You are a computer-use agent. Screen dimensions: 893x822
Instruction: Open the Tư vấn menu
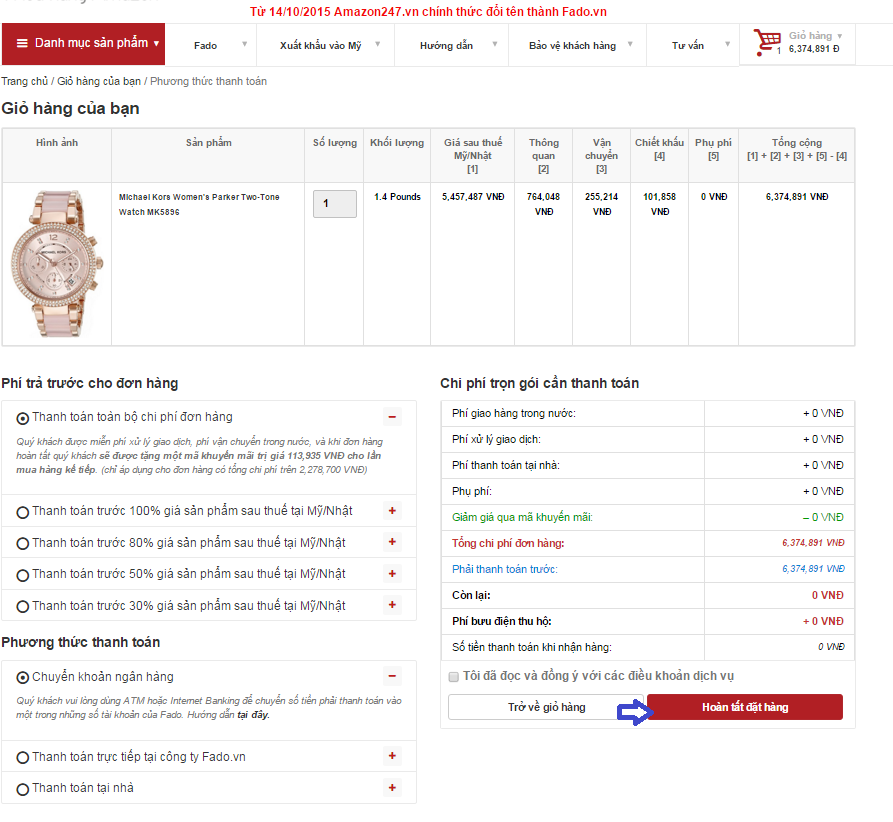point(687,46)
